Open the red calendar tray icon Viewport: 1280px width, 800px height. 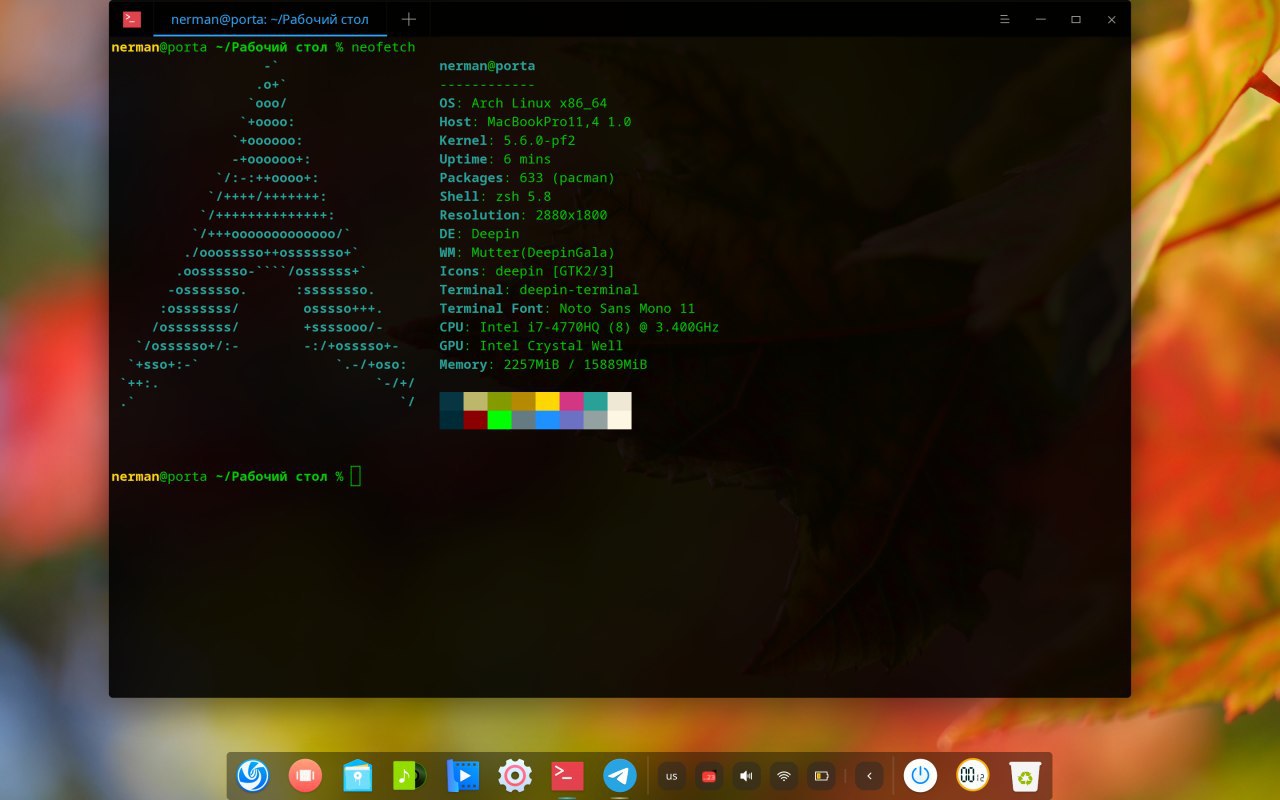709,776
